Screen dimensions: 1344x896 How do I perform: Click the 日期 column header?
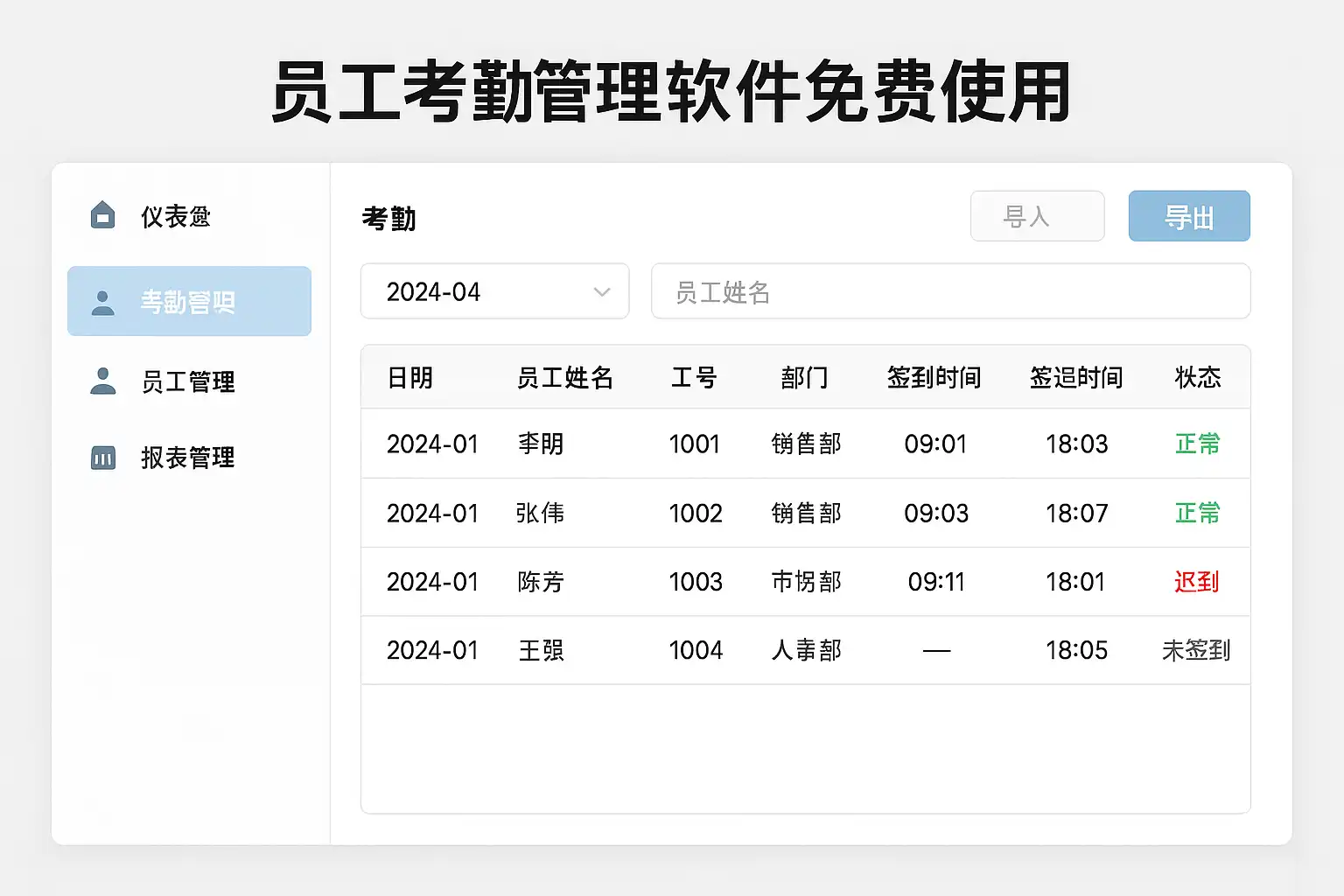tap(410, 378)
